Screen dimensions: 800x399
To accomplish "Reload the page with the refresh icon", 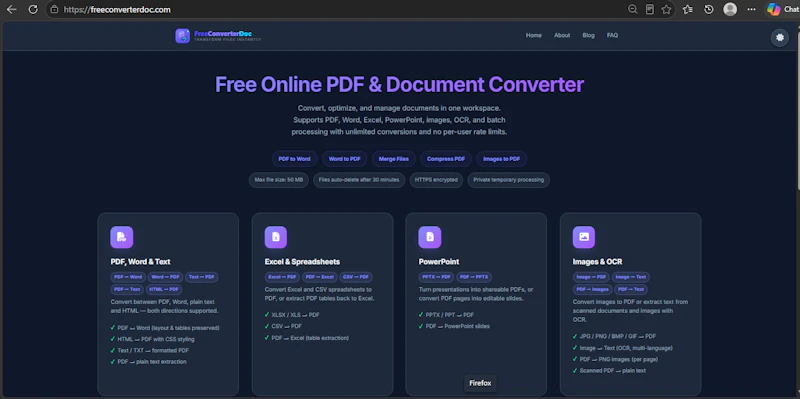I will (x=33, y=9).
